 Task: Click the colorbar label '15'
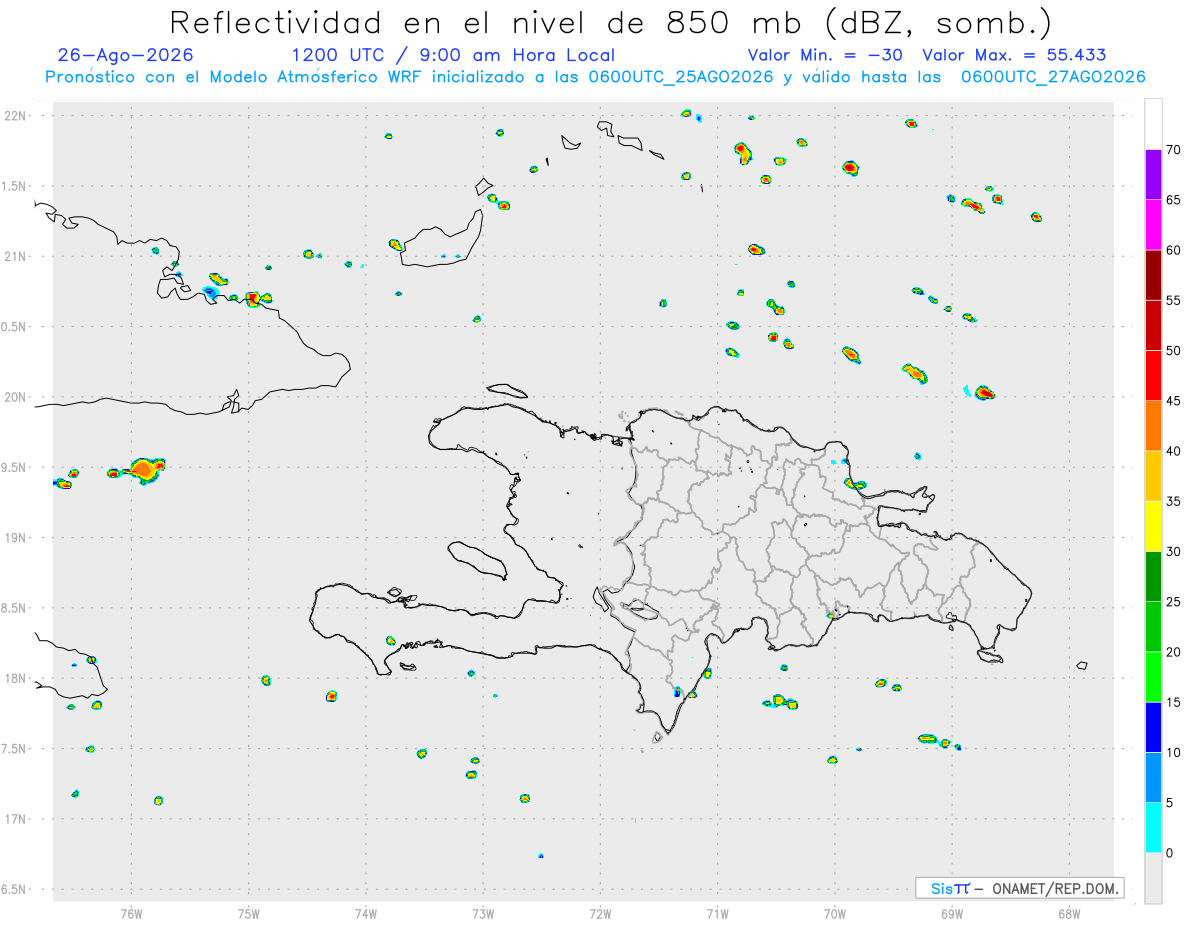(x=1174, y=702)
